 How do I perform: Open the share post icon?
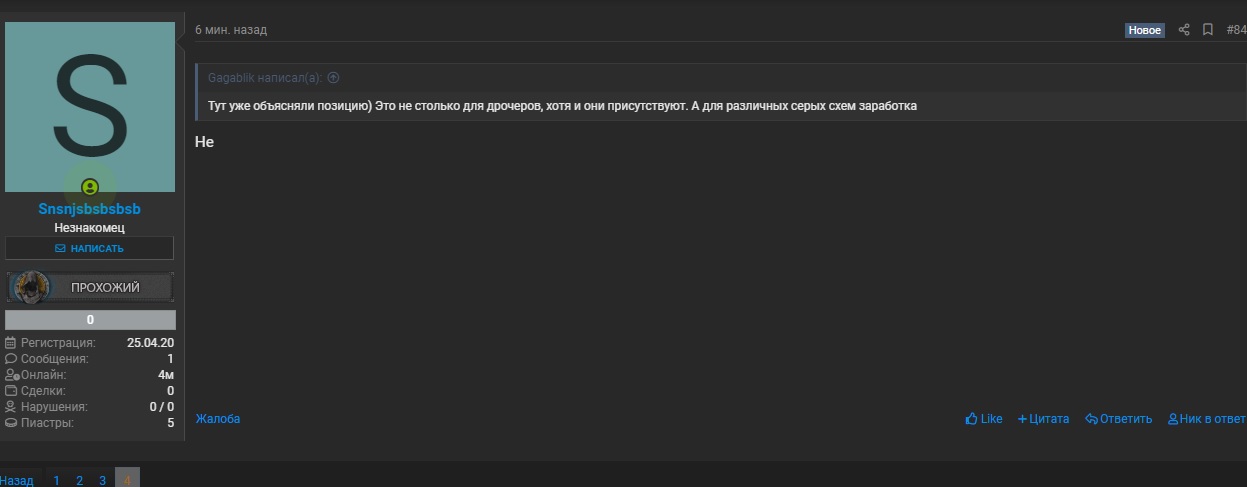1184,30
